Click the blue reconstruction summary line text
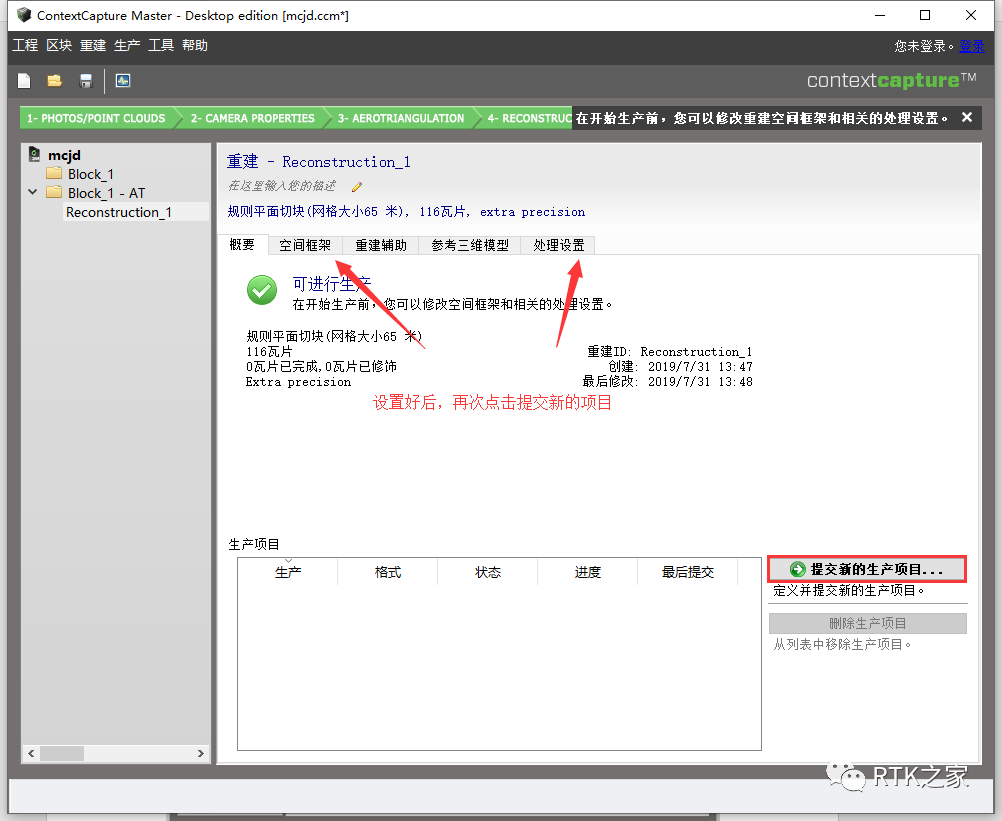The height and width of the screenshot is (821, 1002). (x=406, y=211)
